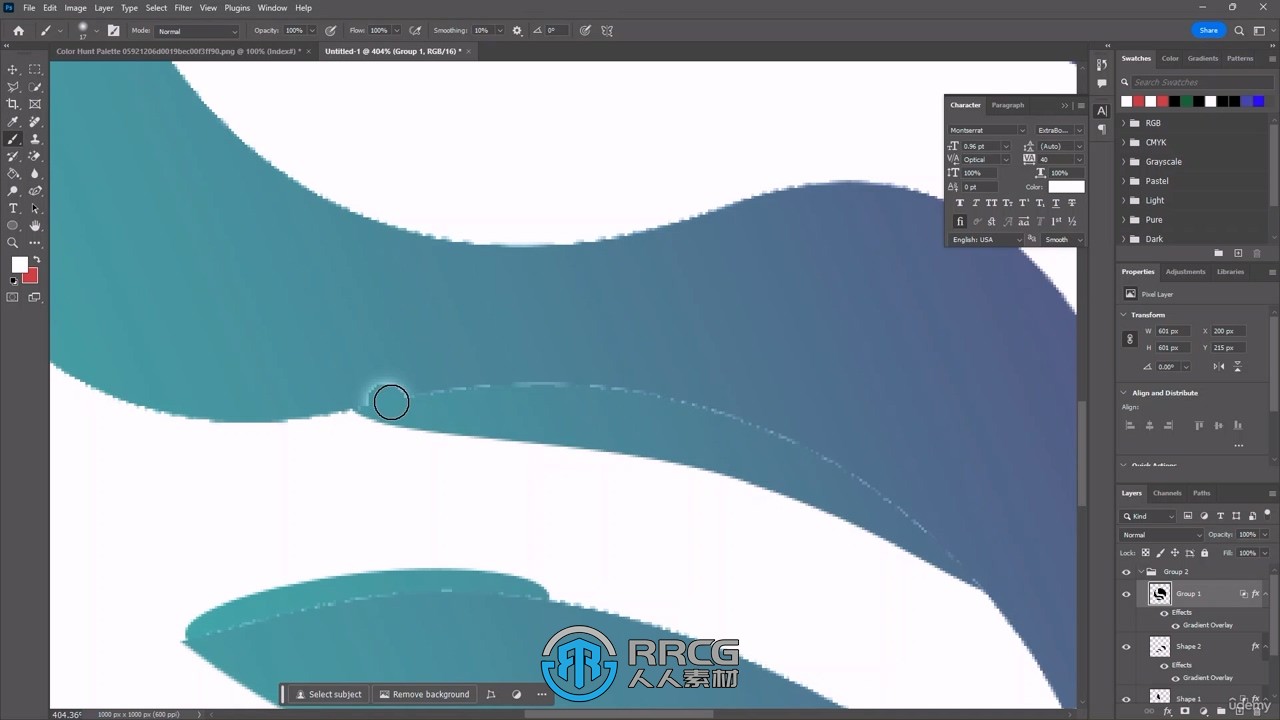Expand the Pastel swatch group
Viewport: 1280px width, 720px height.
(1123, 181)
